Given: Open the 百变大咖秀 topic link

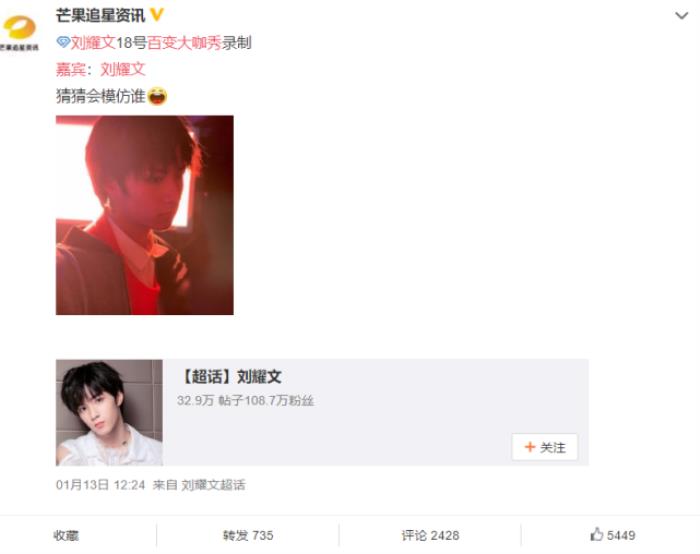Looking at the screenshot, I should coord(184,43).
